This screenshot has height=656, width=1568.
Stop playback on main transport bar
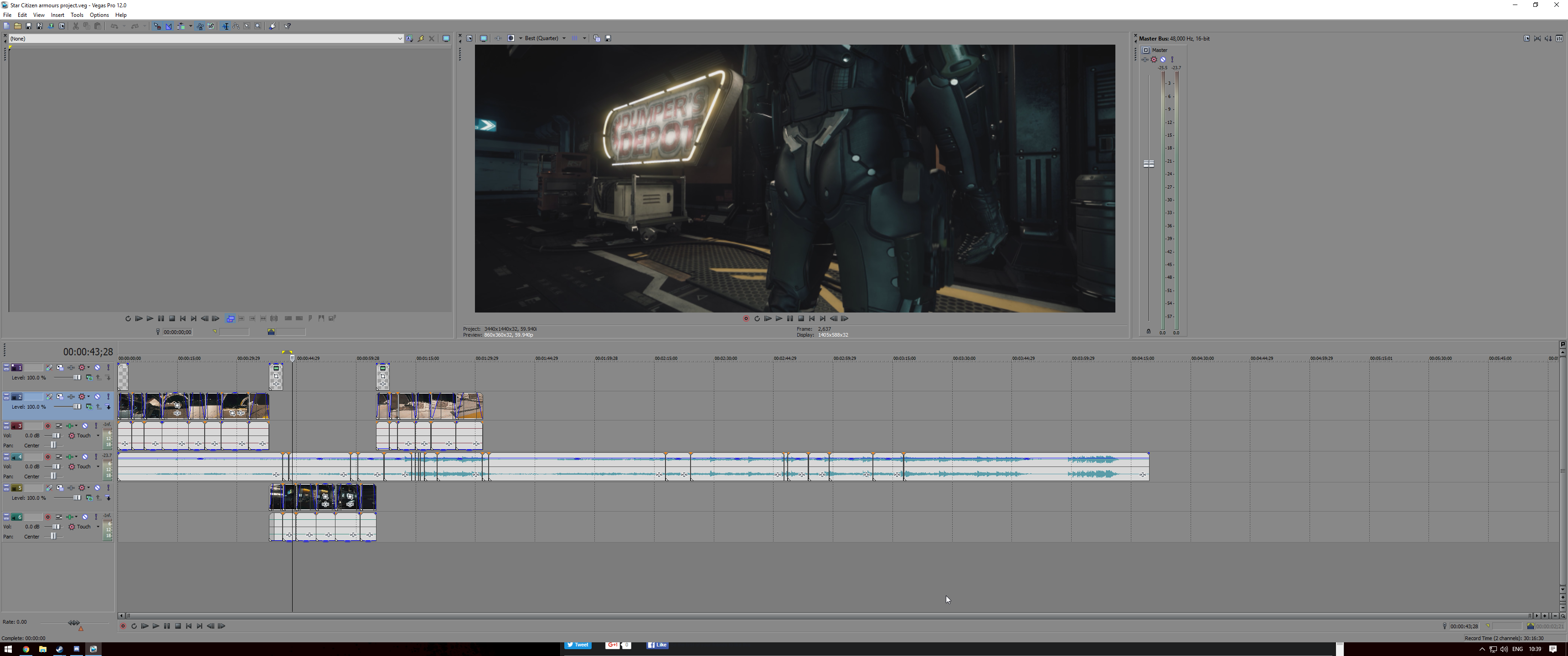point(178,625)
